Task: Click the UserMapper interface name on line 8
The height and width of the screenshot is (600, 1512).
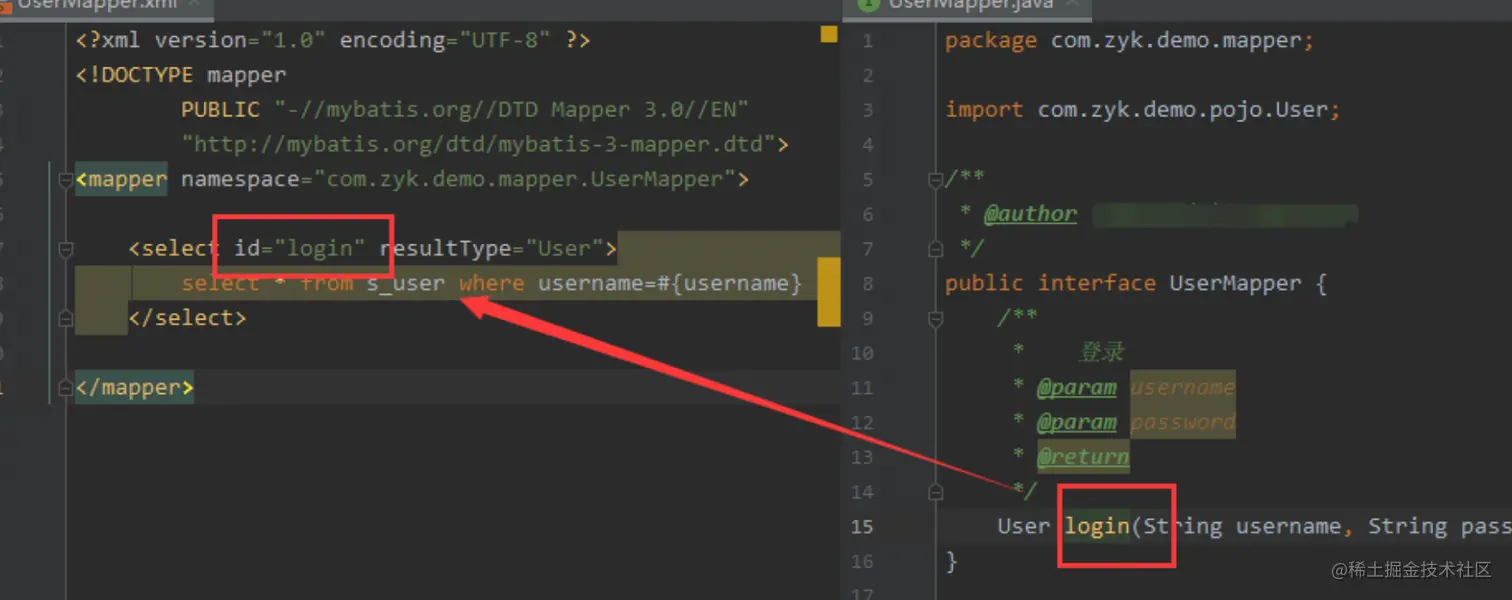Action: point(1235,284)
